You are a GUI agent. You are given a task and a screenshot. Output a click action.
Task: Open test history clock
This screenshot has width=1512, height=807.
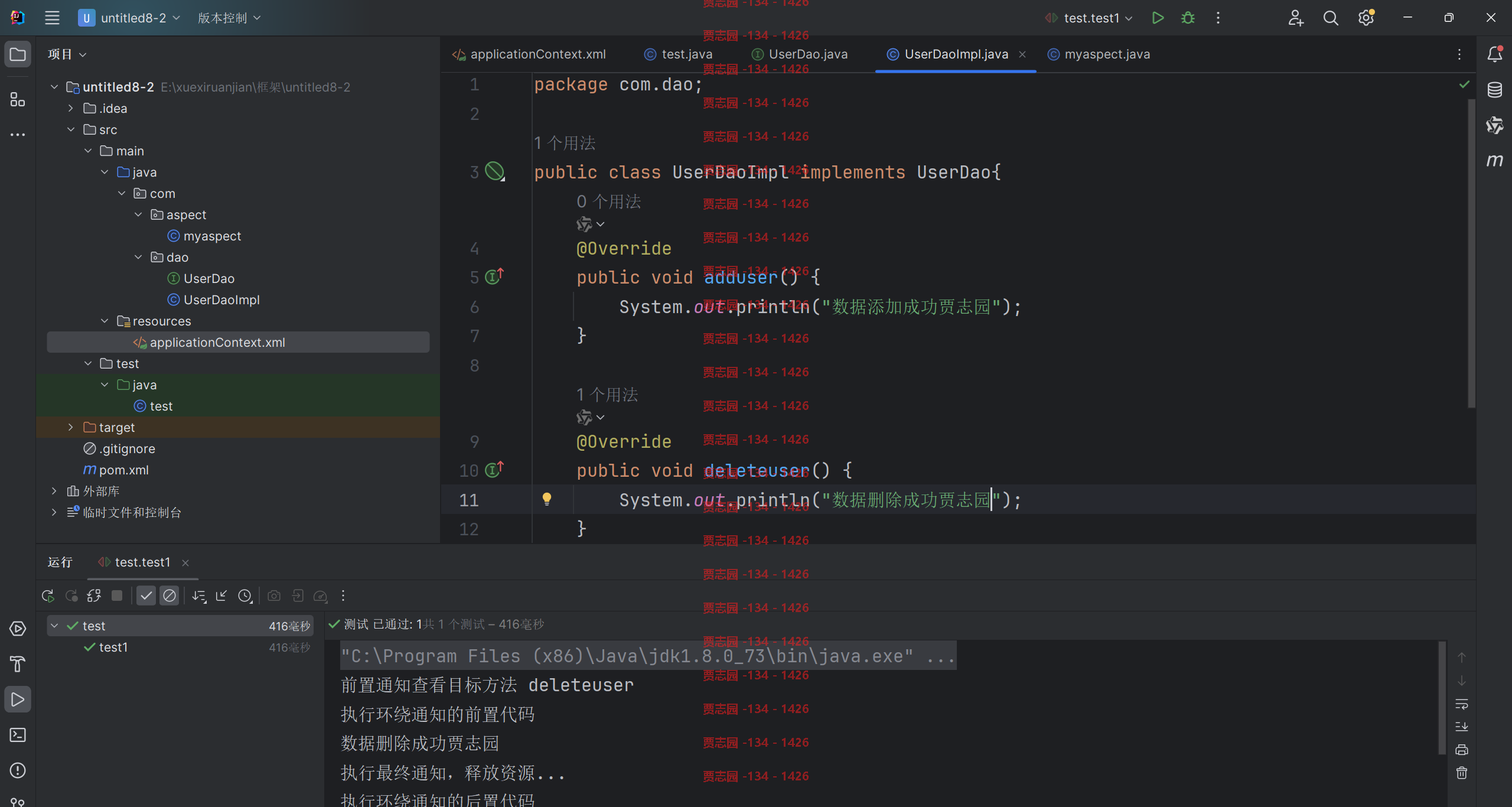click(245, 596)
